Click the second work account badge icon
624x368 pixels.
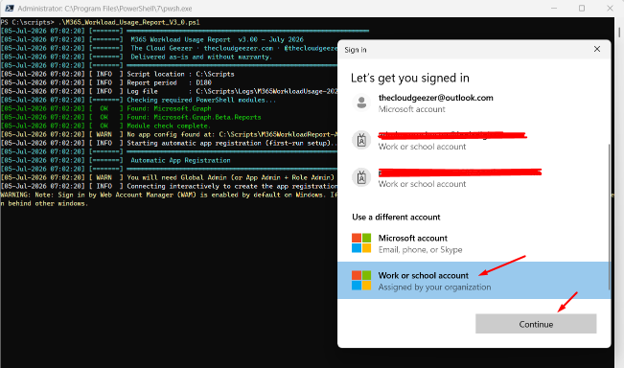point(361,177)
